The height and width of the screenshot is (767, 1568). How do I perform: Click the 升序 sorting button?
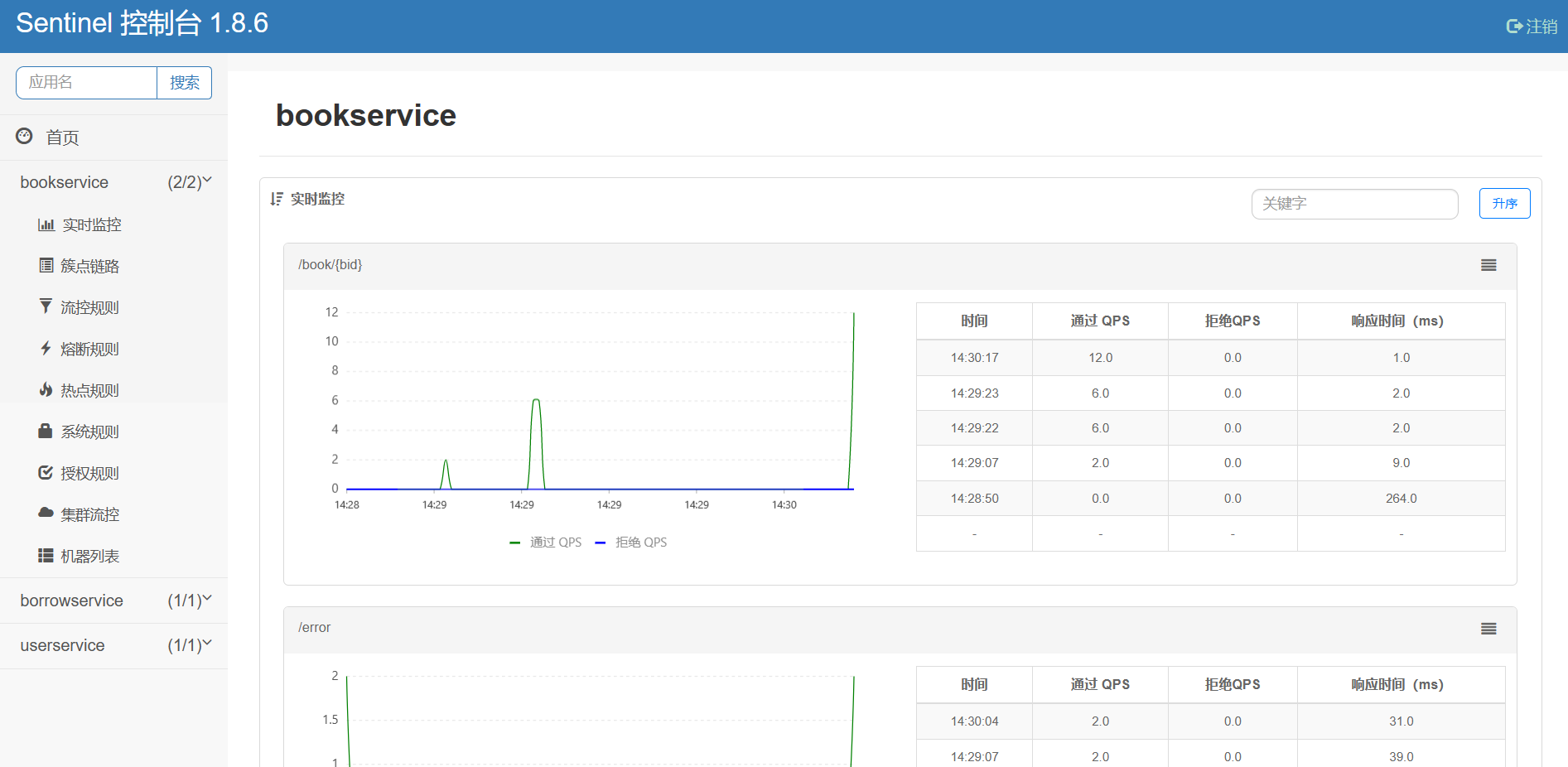(x=1504, y=203)
